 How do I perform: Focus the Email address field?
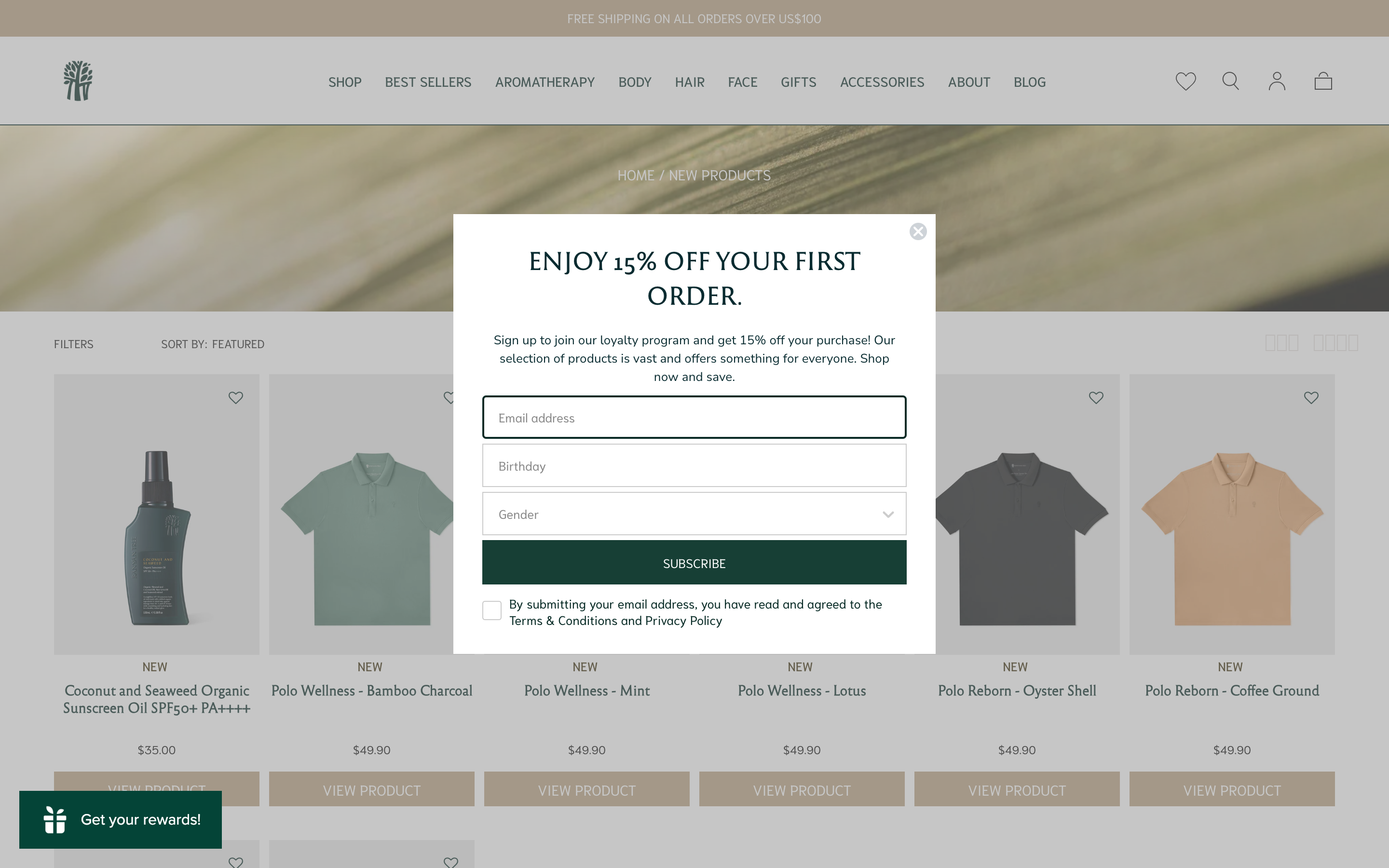tap(694, 417)
